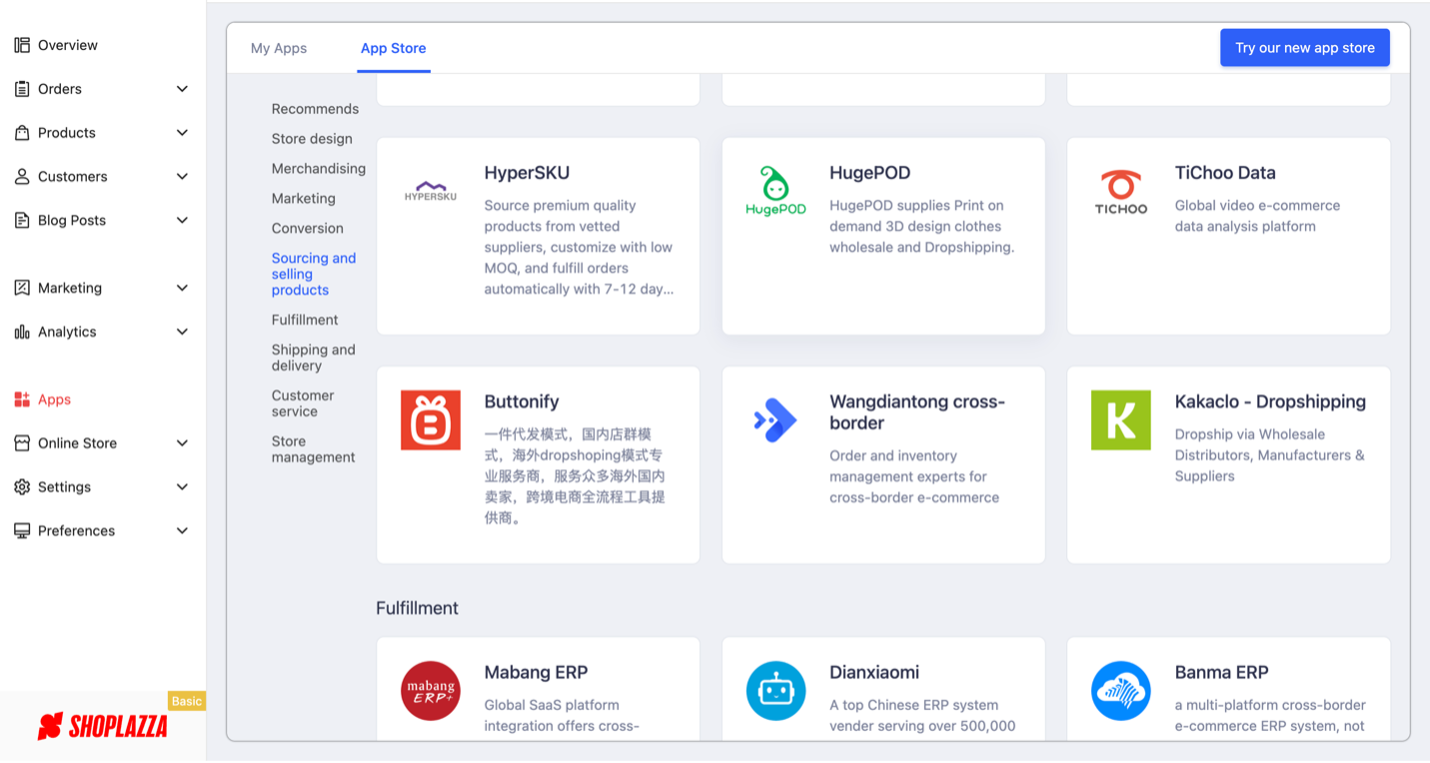Expand the Products menu chevron
1430x763 pixels.
click(182, 133)
